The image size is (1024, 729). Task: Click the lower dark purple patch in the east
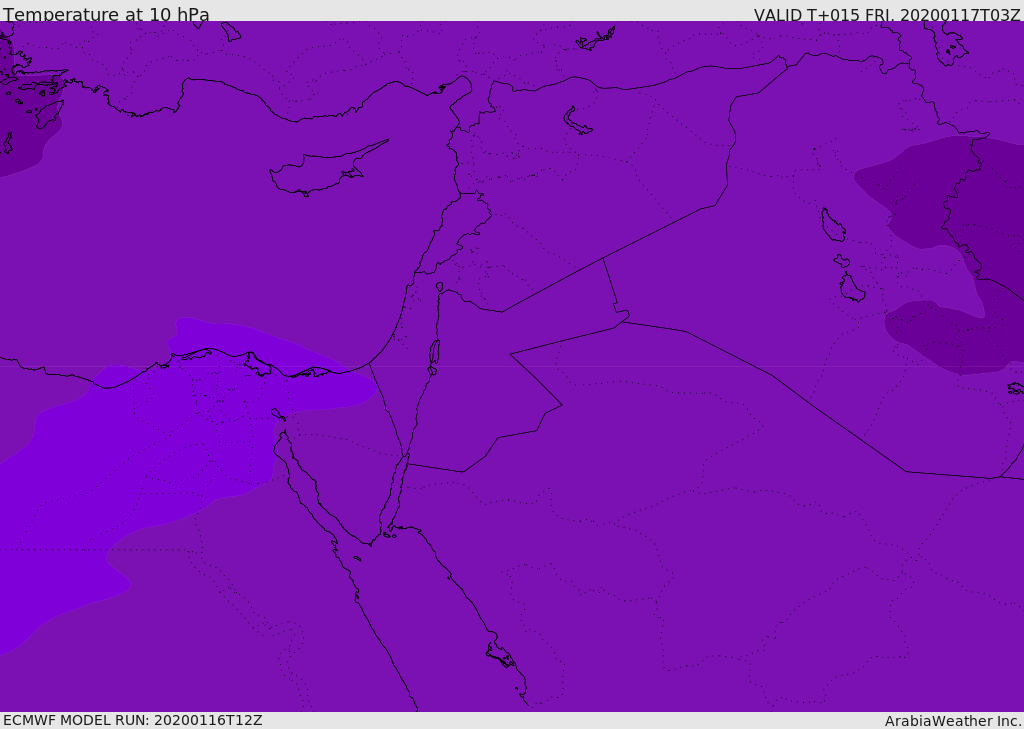950,335
